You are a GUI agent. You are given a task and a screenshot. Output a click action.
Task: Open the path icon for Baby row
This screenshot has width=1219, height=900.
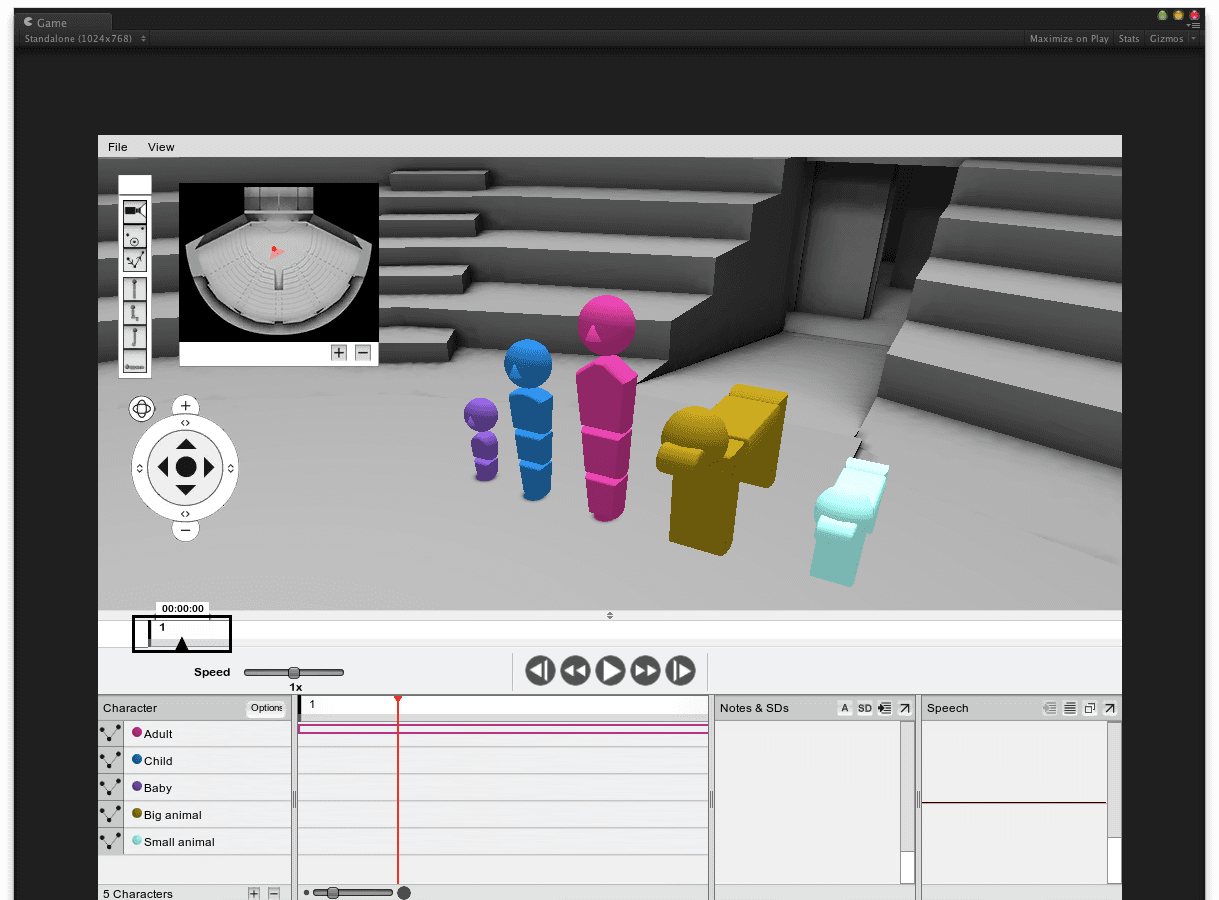click(110, 787)
